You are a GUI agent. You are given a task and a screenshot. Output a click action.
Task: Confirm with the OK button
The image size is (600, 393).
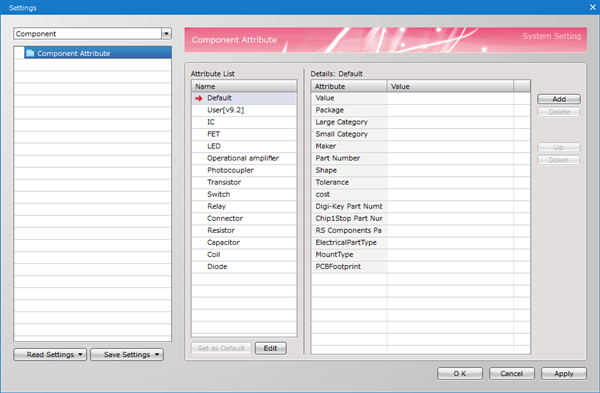[460, 373]
